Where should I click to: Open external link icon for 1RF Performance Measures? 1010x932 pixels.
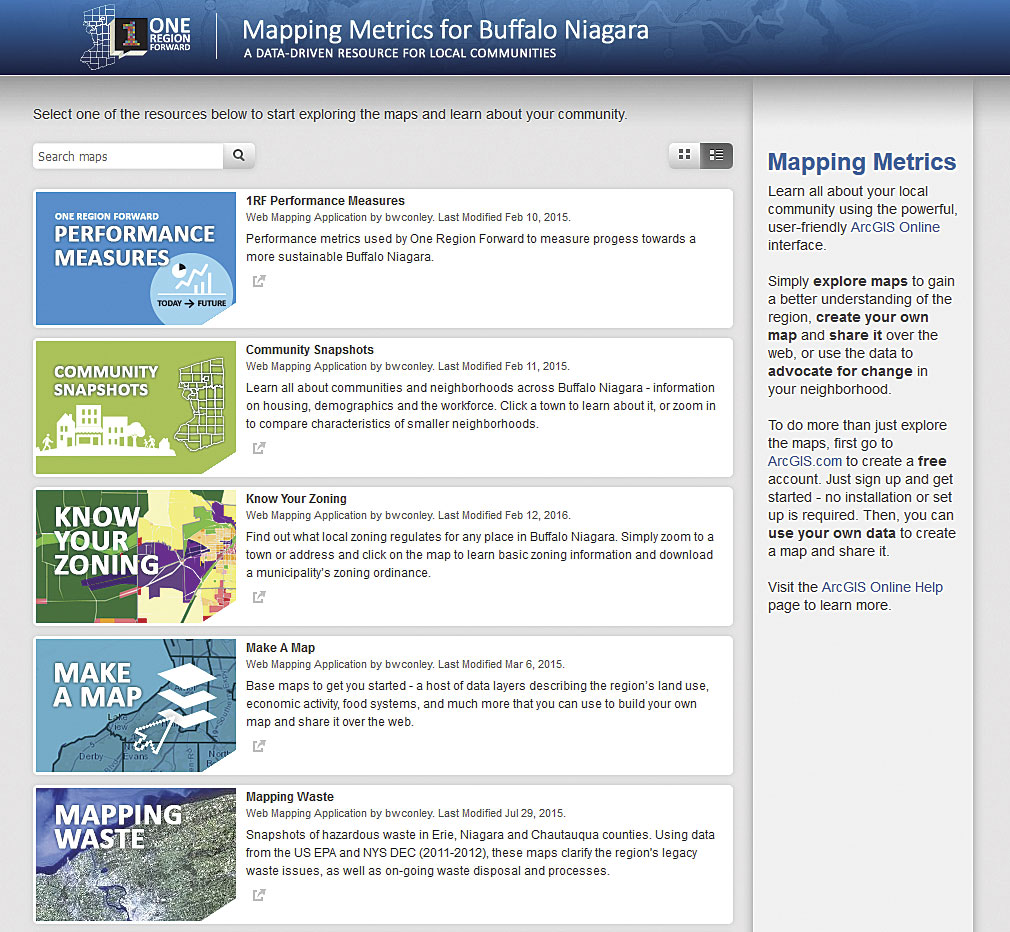point(259,281)
